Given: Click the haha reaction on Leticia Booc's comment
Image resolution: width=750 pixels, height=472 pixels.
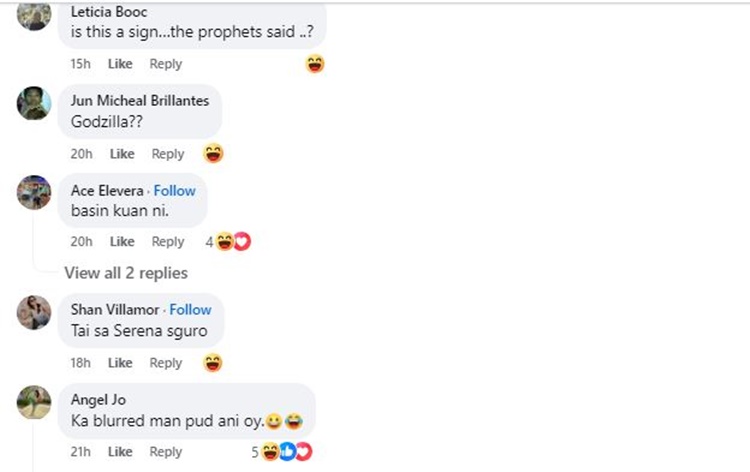Looking at the screenshot, I should point(315,64).
